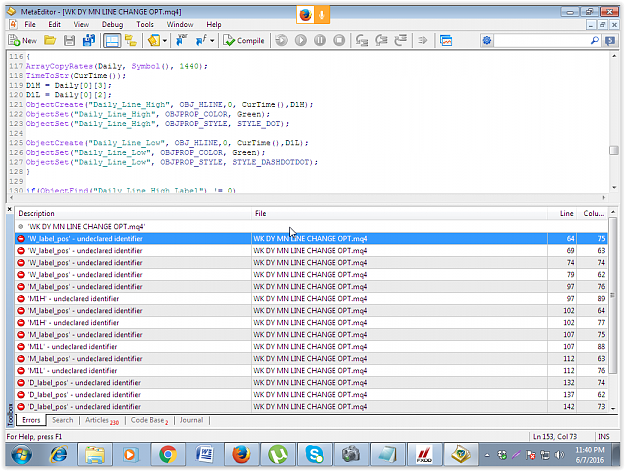This screenshot has height=471, width=625.
Task: Open the Journal tab
Action: 191,420
